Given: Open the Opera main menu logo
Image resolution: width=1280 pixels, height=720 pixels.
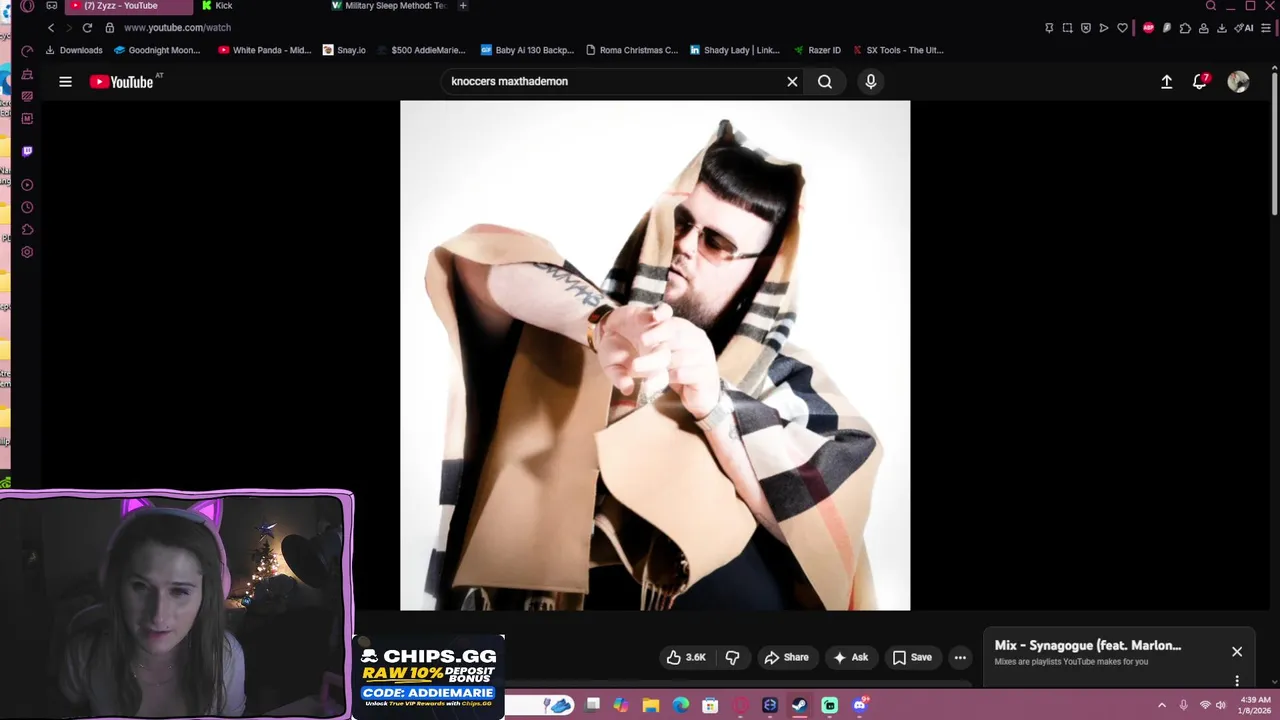Looking at the screenshot, I should pos(27,6).
